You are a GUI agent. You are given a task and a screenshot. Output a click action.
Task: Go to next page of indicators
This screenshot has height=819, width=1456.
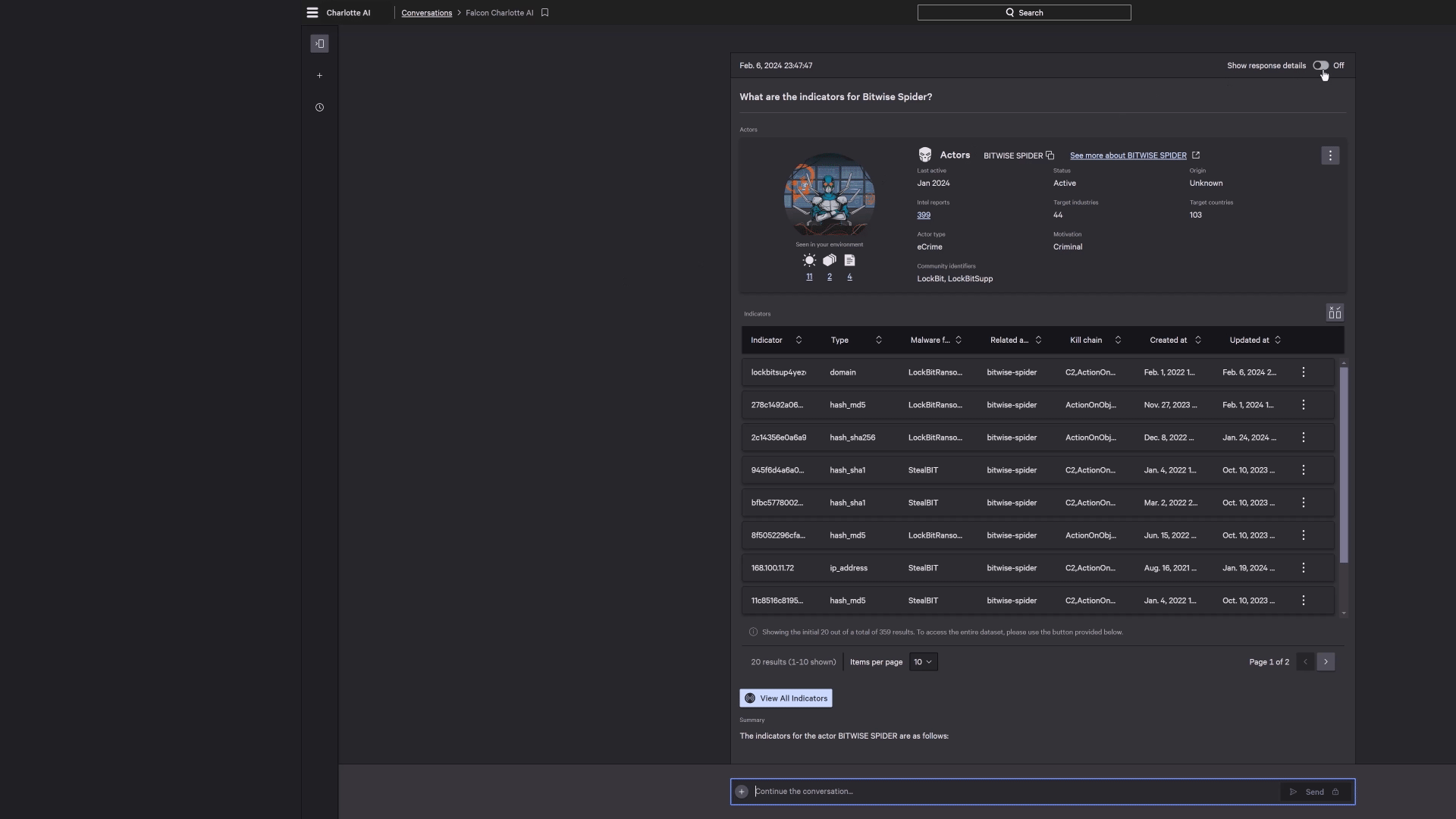(1326, 662)
